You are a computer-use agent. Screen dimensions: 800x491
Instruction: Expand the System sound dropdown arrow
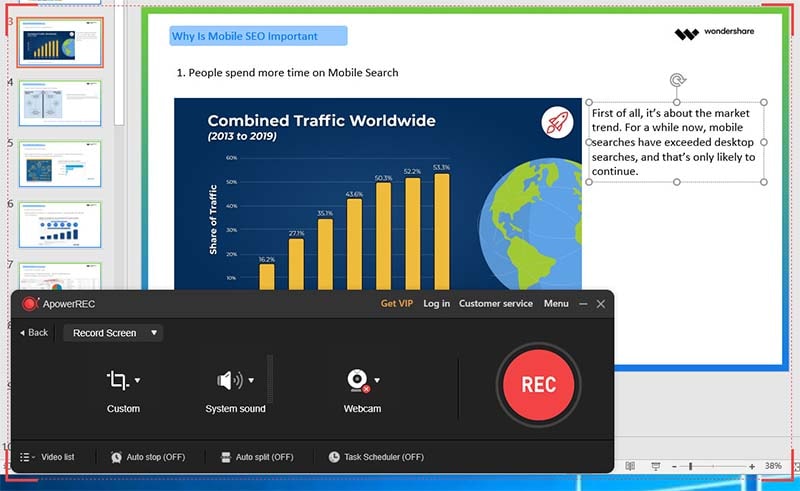click(251, 380)
